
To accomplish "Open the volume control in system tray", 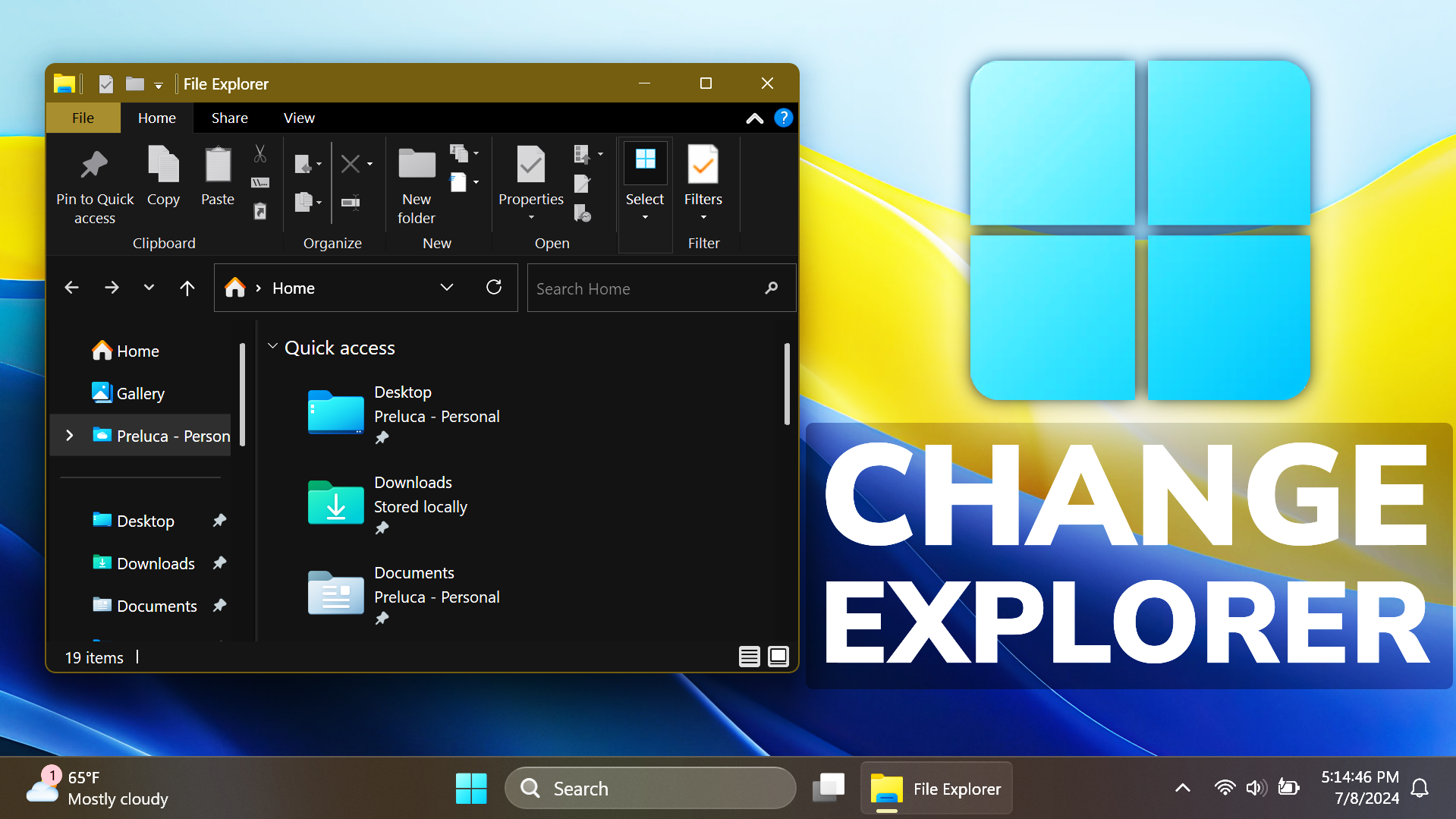I will [1256, 788].
